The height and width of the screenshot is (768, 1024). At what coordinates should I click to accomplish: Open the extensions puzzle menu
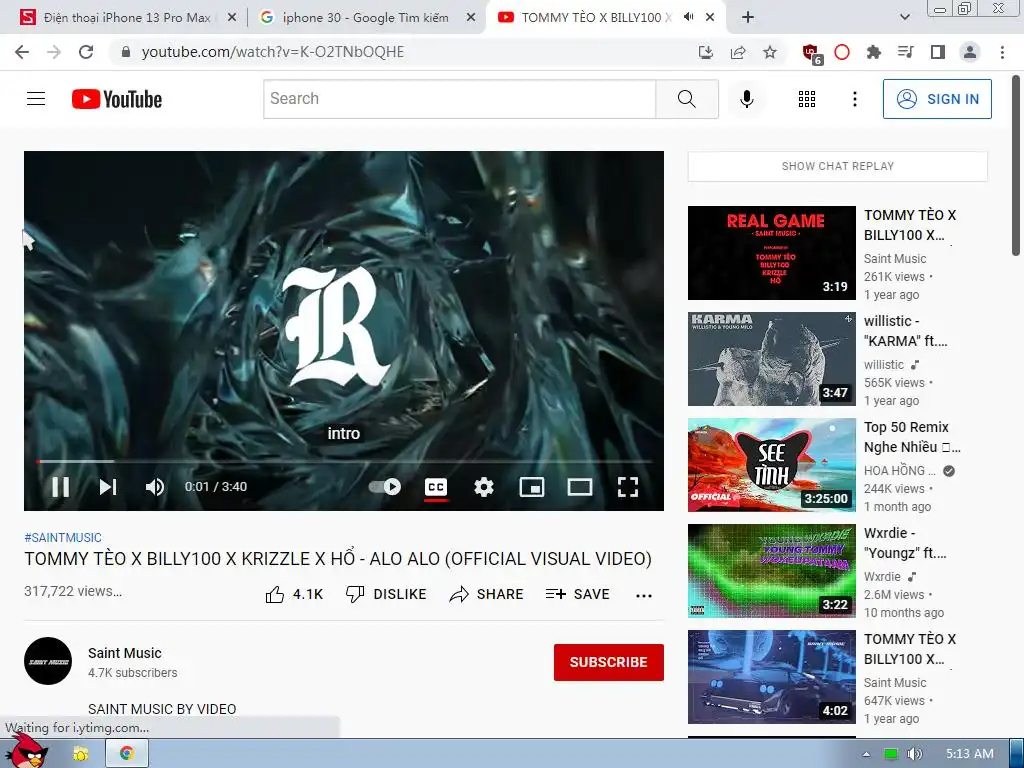[873, 52]
